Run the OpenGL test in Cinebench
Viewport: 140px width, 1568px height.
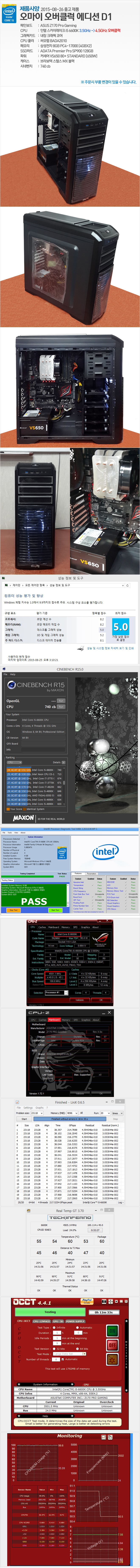pyautogui.click(x=61, y=701)
